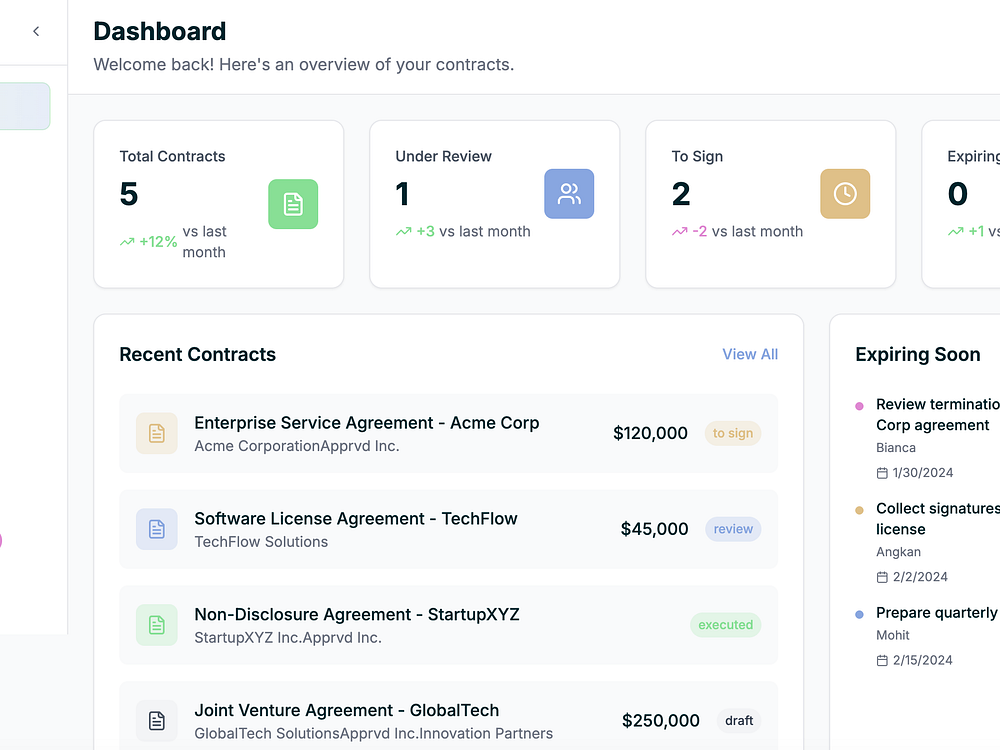Image resolution: width=1000 pixels, height=750 pixels.
Task: Select the highlighted sidebar menu item
Action: 25,106
